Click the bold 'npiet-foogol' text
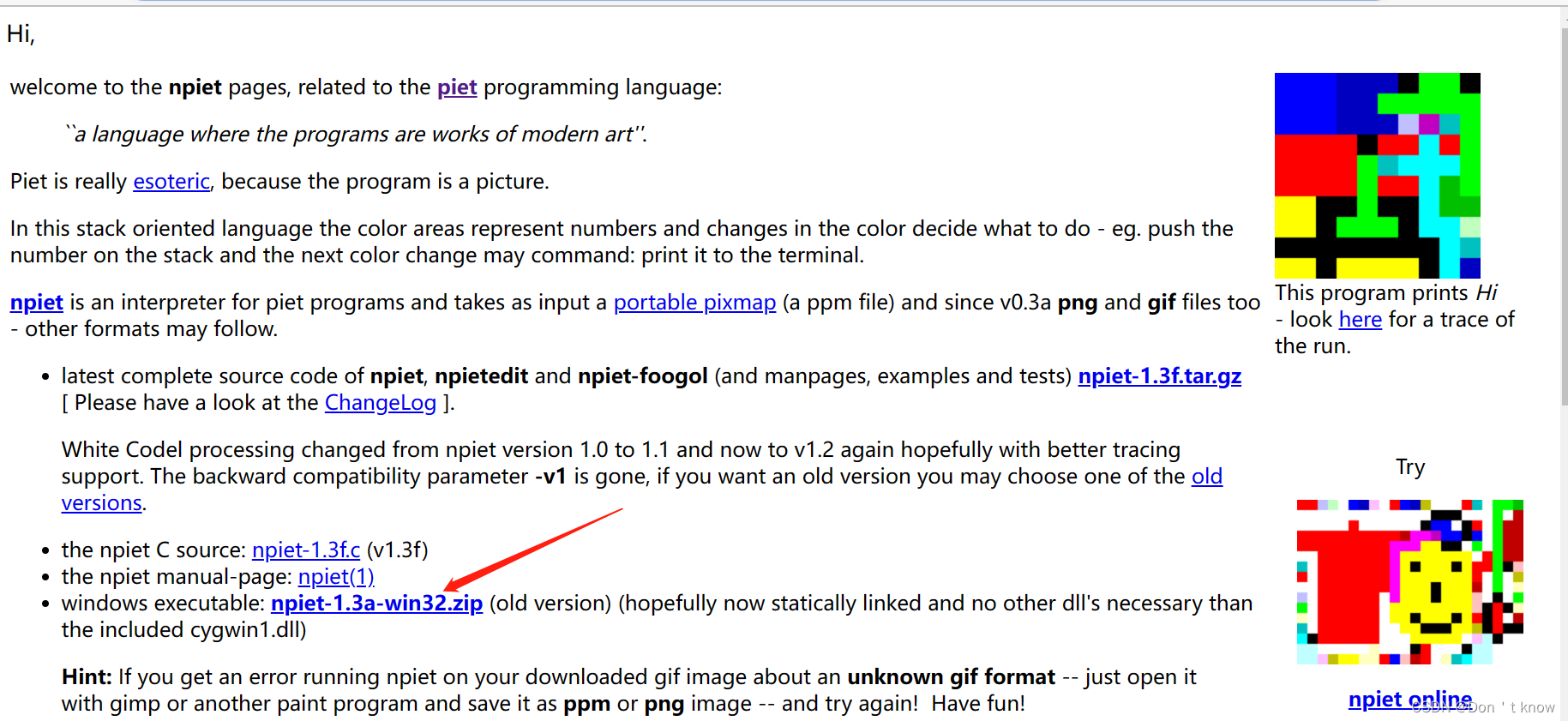The height and width of the screenshot is (721, 1568). click(642, 376)
